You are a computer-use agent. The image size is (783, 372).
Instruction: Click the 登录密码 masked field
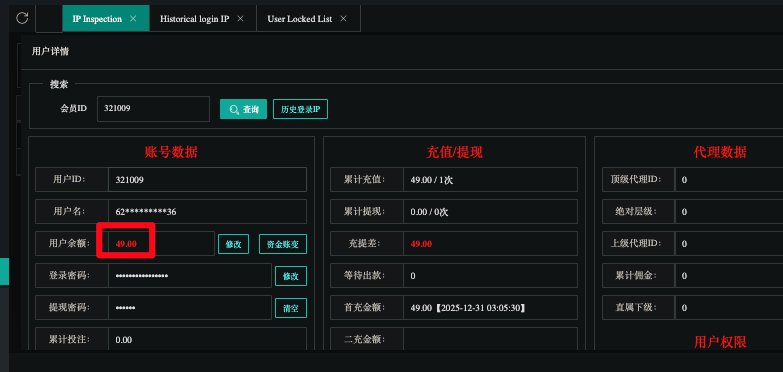pyautogui.click(x=190, y=276)
